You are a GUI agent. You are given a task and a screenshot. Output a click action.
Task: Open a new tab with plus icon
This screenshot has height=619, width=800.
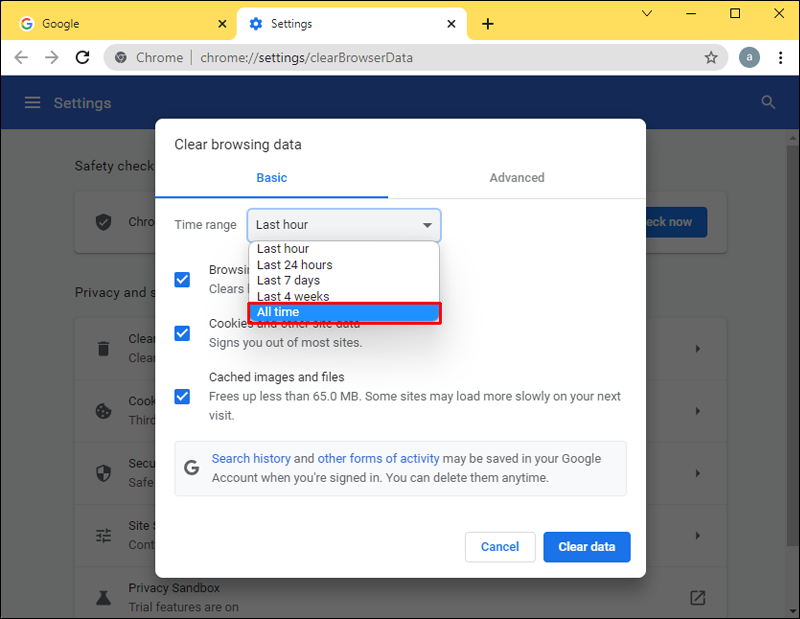coord(488,24)
